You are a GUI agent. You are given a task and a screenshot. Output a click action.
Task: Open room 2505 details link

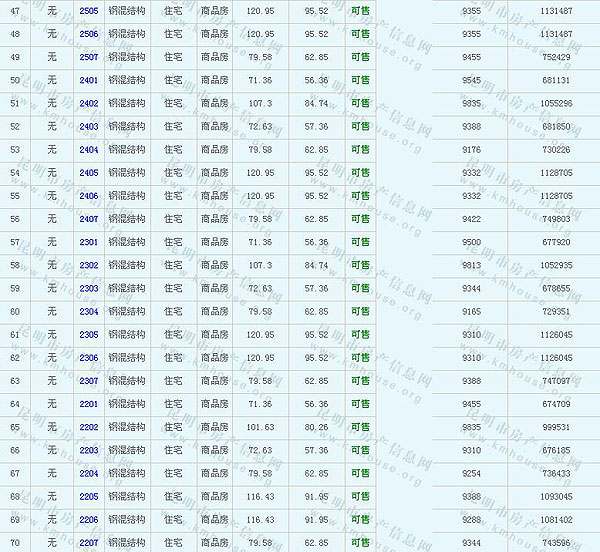pos(89,10)
